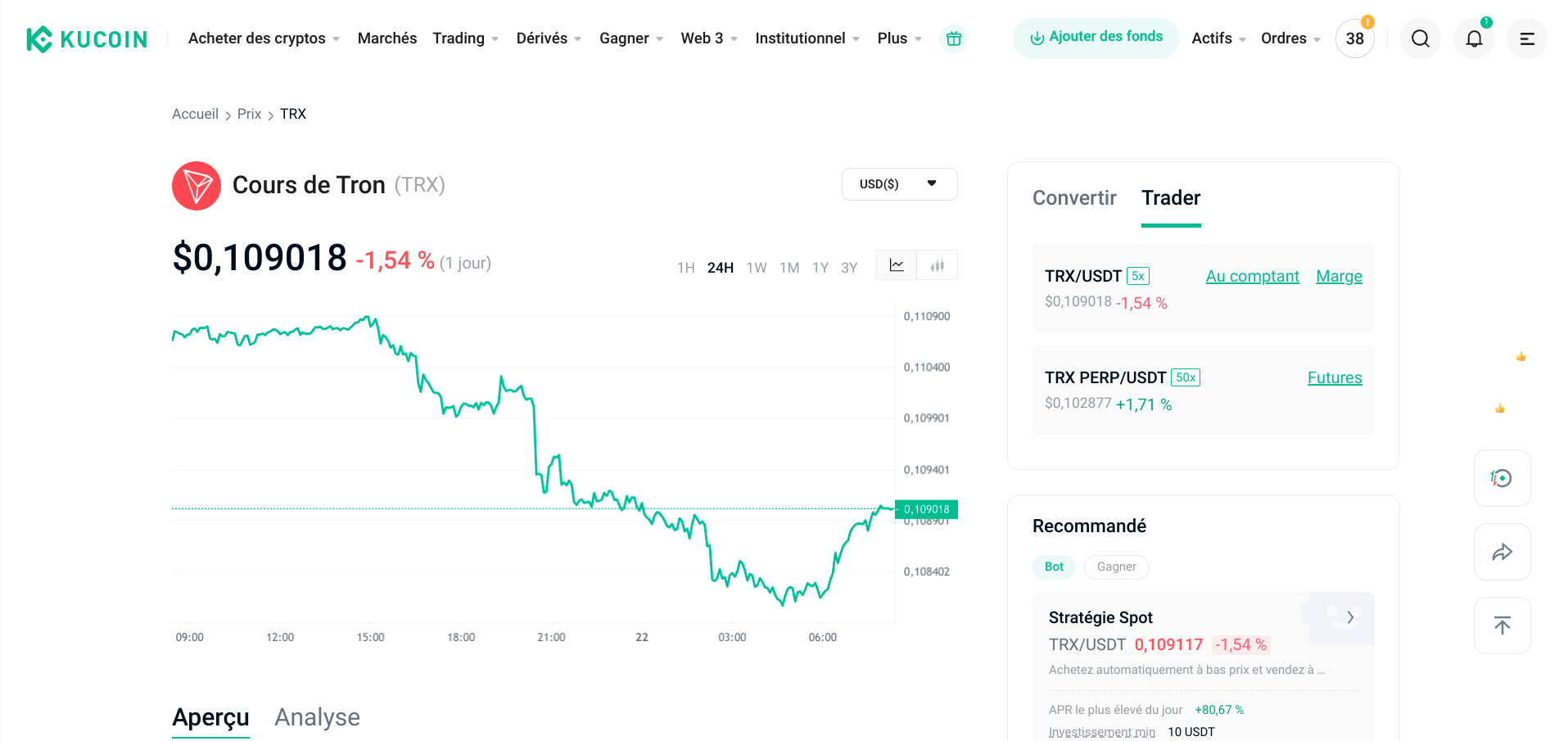Image resolution: width=1568 pixels, height=741 pixels.
Task: Expand the Institutionnel menu
Action: pos(807,38)
